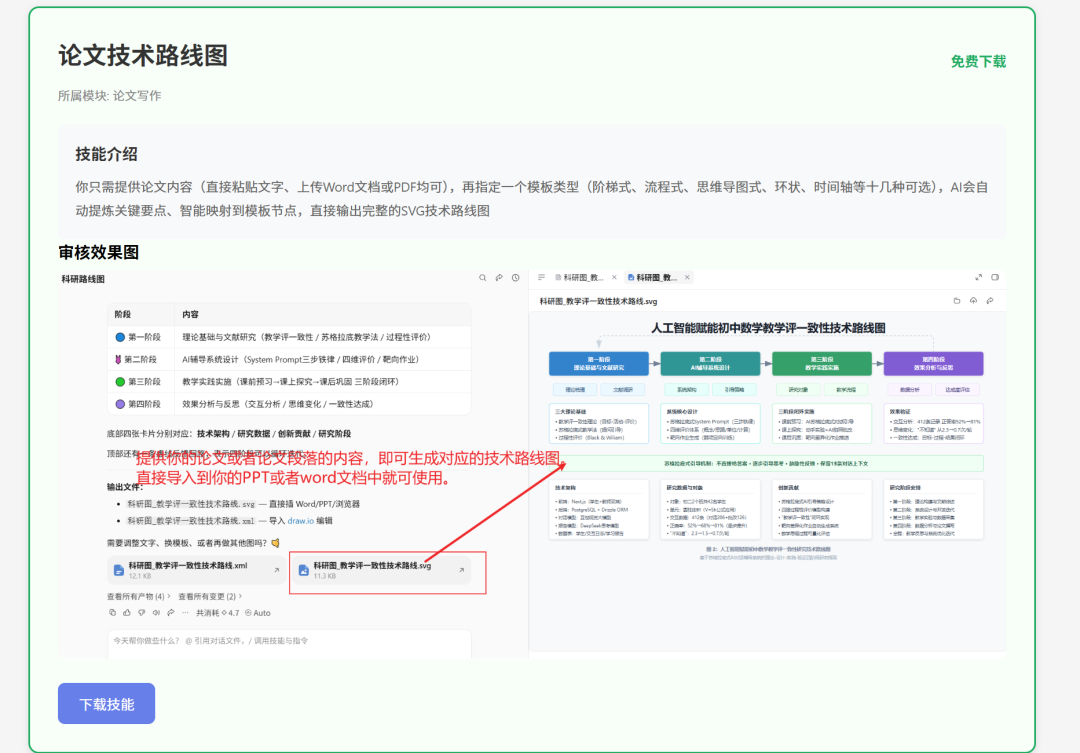This screenshot has width=1080, height=753.
Task: Close the active second 科研图_教... tab
Action: (x=687, y=277)
